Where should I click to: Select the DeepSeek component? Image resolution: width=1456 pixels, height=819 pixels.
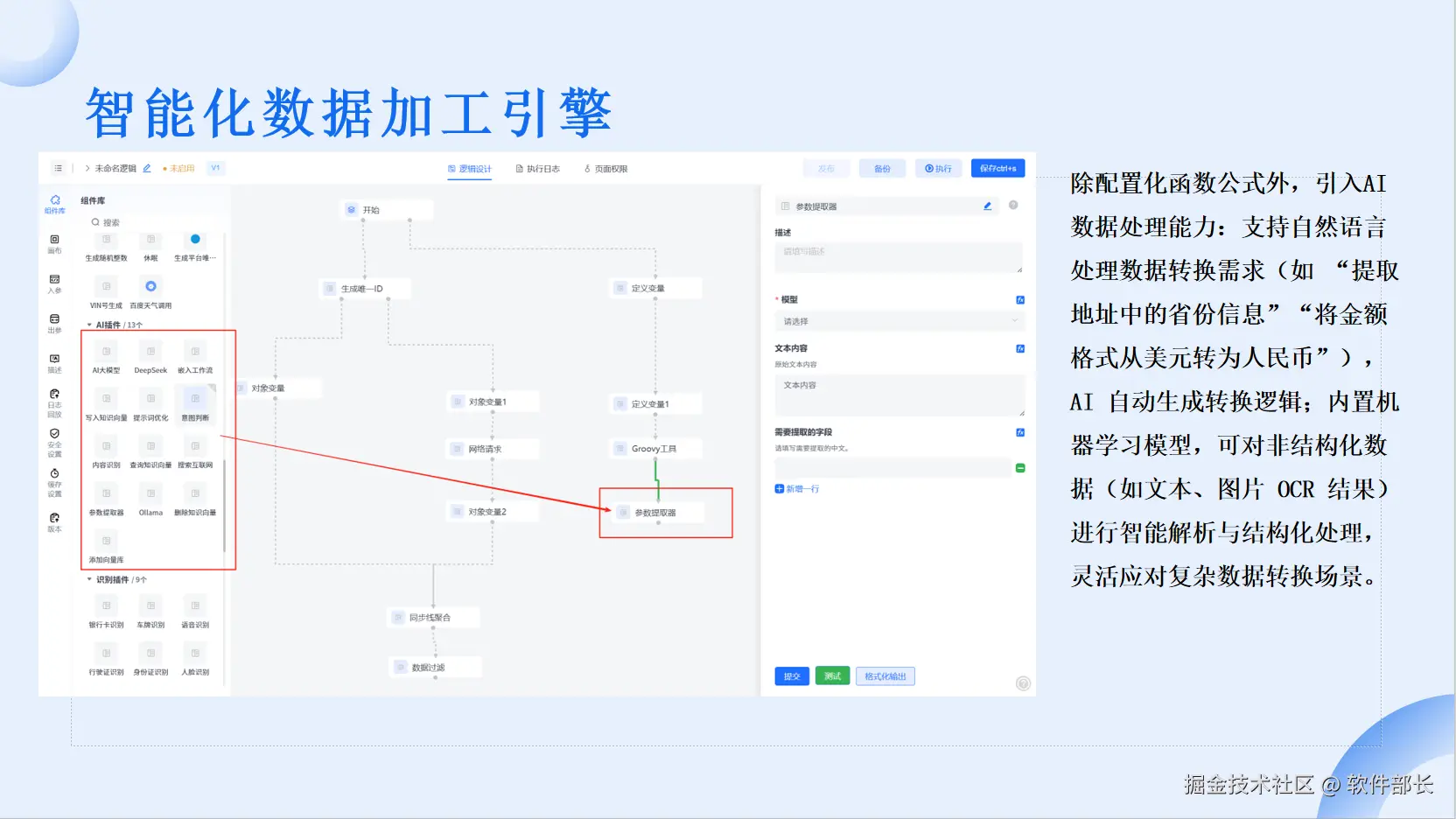point(150,358)
